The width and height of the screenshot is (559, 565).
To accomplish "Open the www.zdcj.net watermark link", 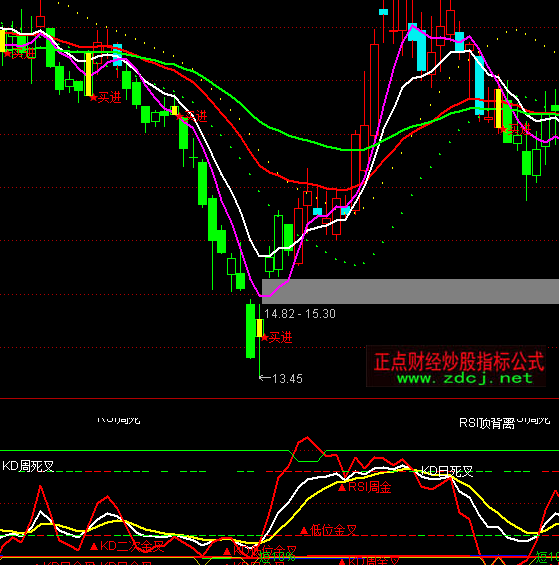I will [465, 378].
